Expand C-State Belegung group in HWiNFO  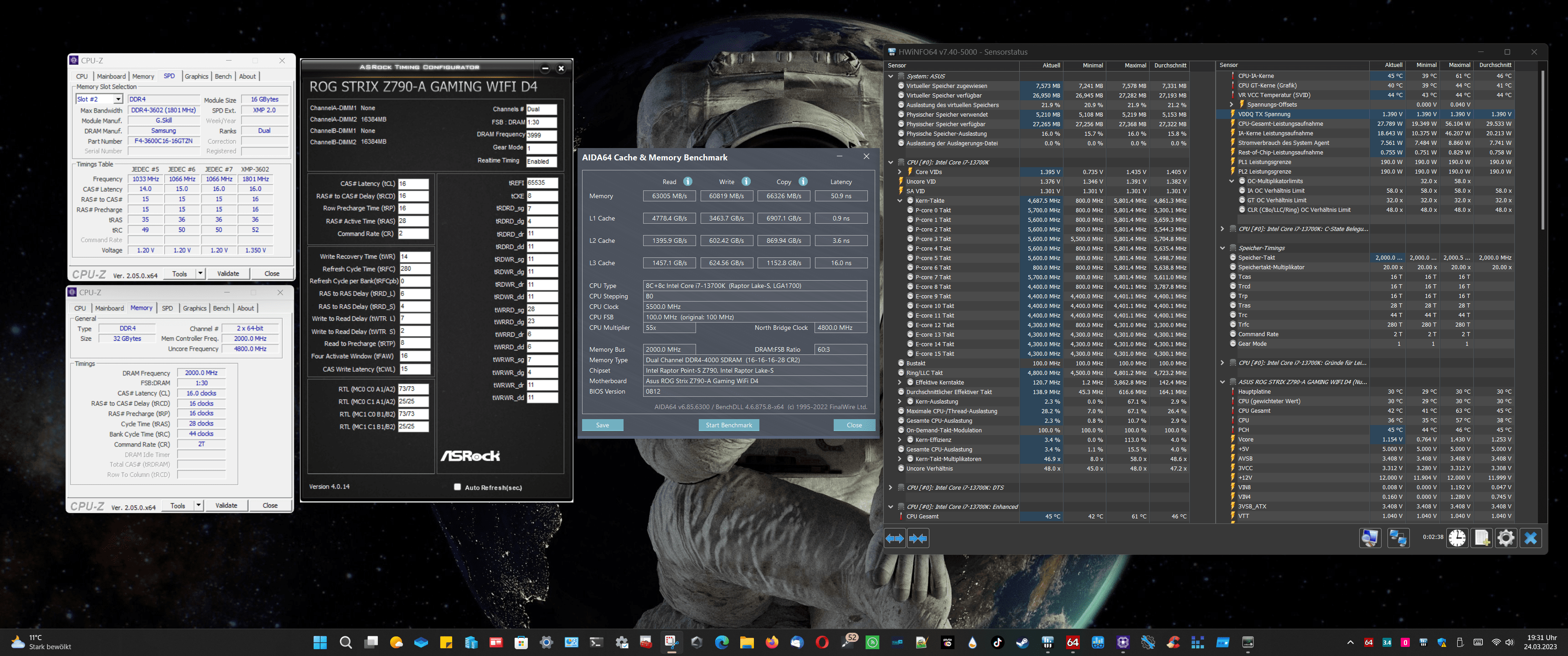point(1222,229)
